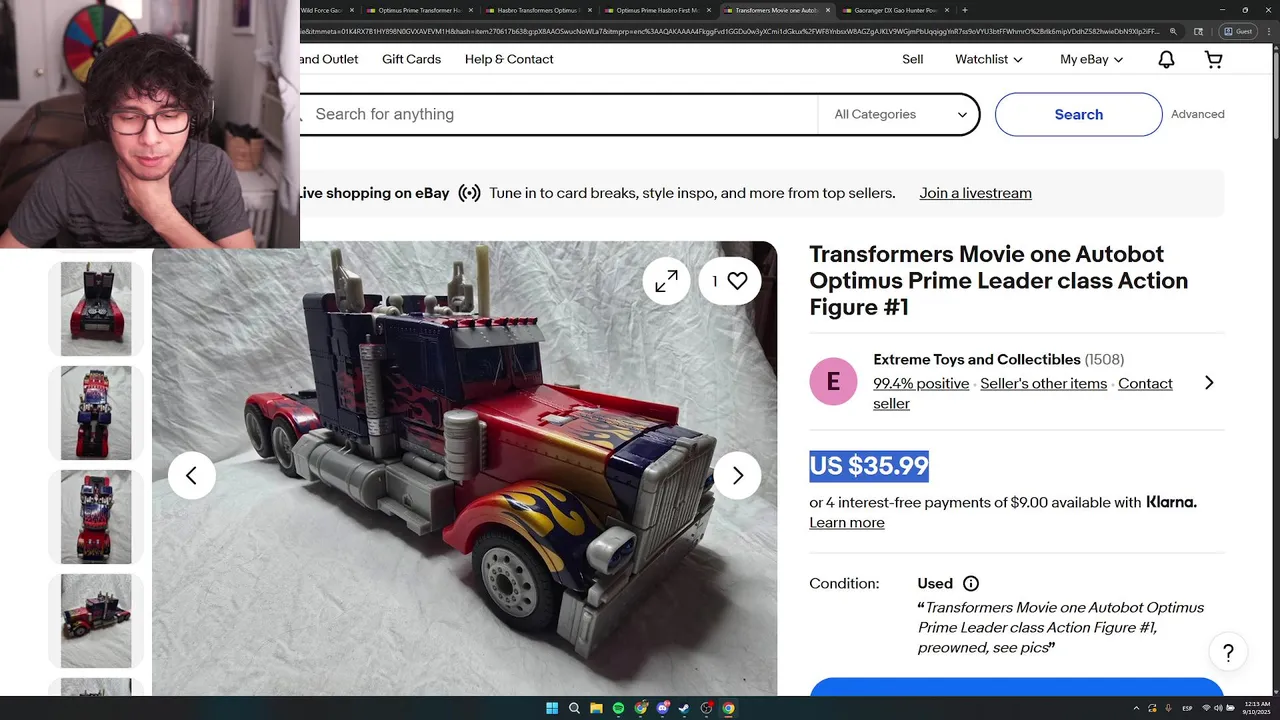
Task: Open the Windows Start menu
Action: (x=552, y=708)
